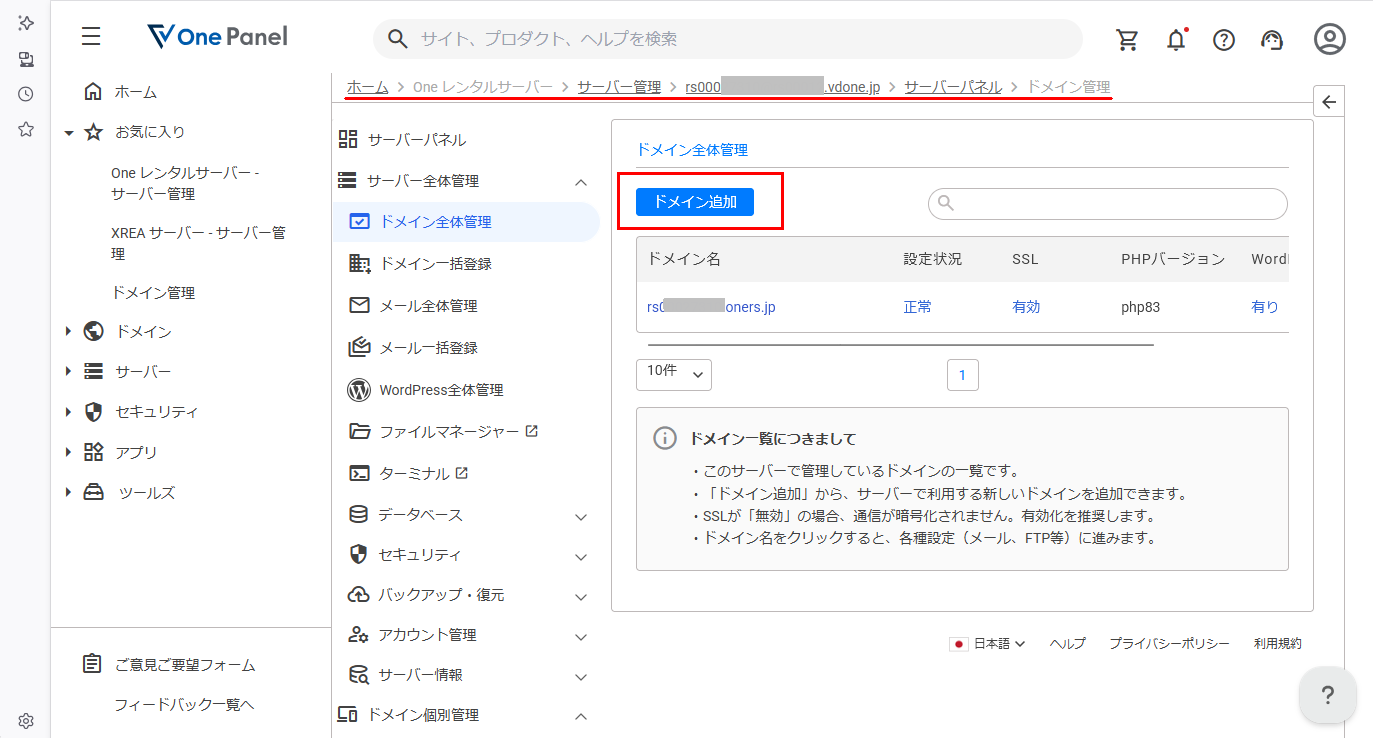Open the 10件 page size dropdown

point(673,374)
